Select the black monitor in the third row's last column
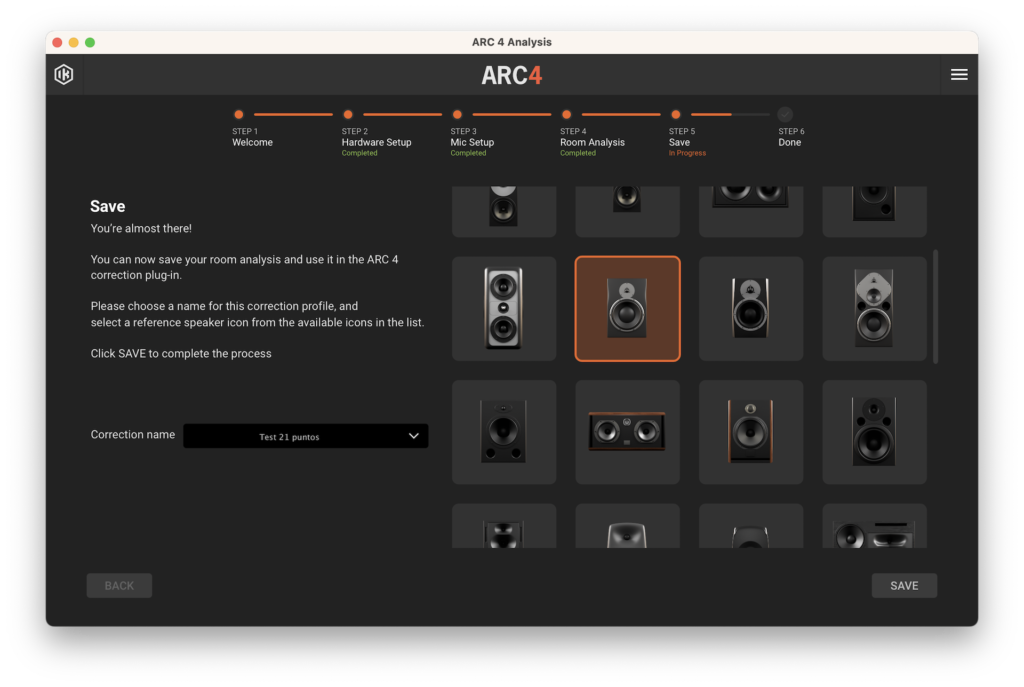The height and width of the screenshot is (687, 1024). click(874, 431)
